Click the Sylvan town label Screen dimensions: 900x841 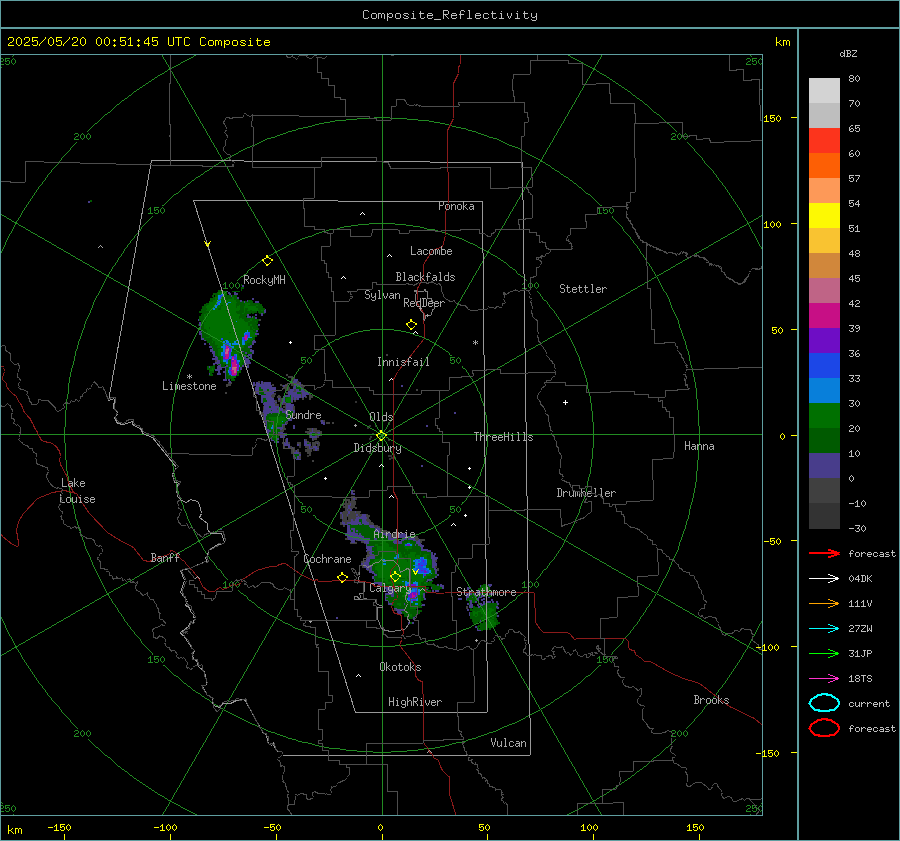[382, 295]
